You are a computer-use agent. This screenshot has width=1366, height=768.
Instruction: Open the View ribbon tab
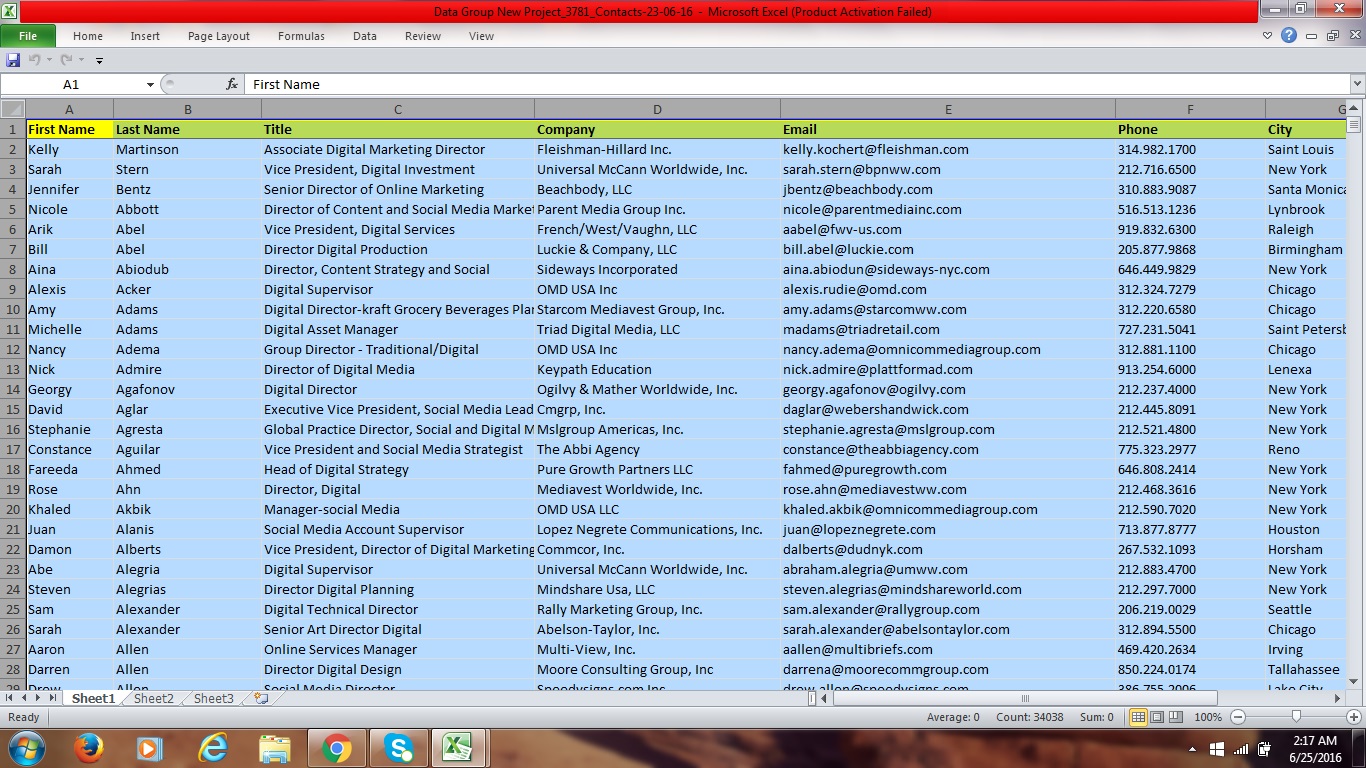[x=481, y=36]
